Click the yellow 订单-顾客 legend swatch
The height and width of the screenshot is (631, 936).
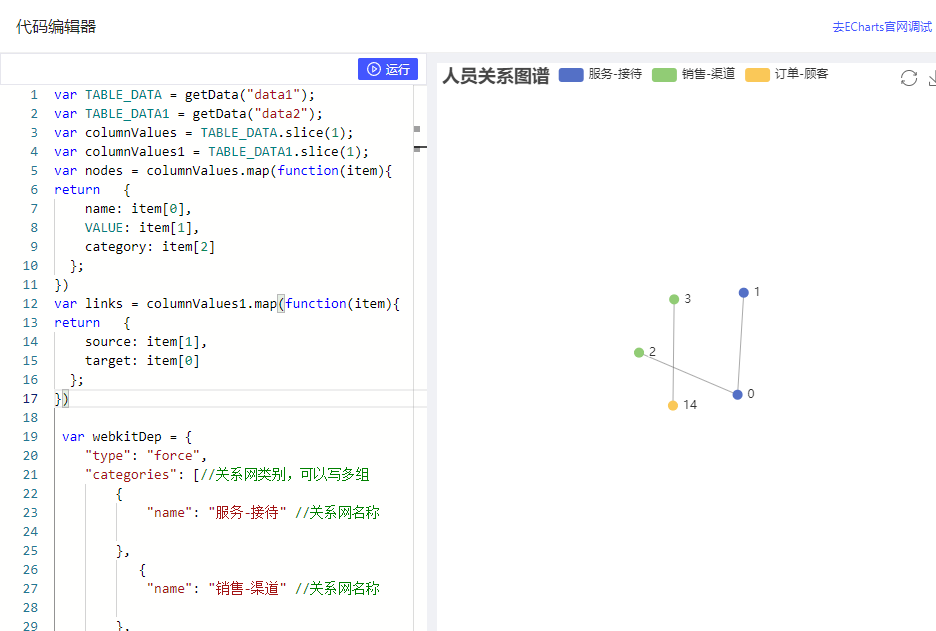757,74
